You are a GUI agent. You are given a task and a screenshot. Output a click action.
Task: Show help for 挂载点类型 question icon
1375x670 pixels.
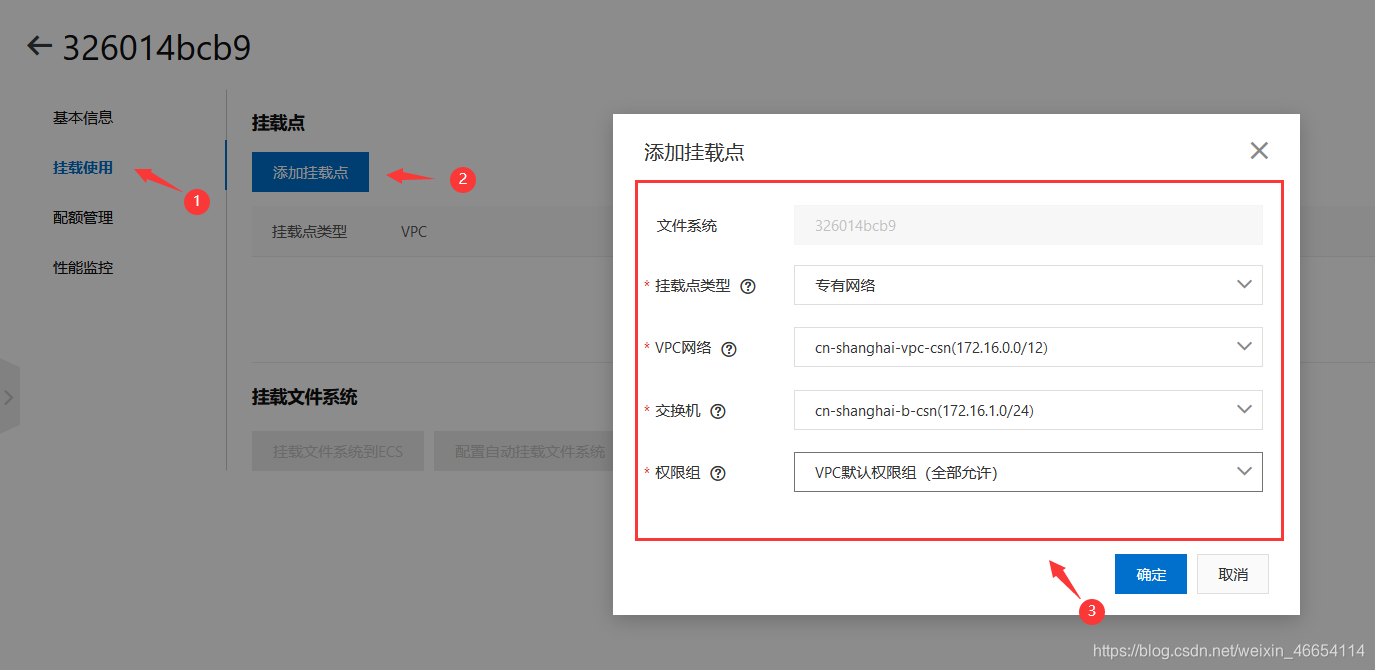point(747,286)
